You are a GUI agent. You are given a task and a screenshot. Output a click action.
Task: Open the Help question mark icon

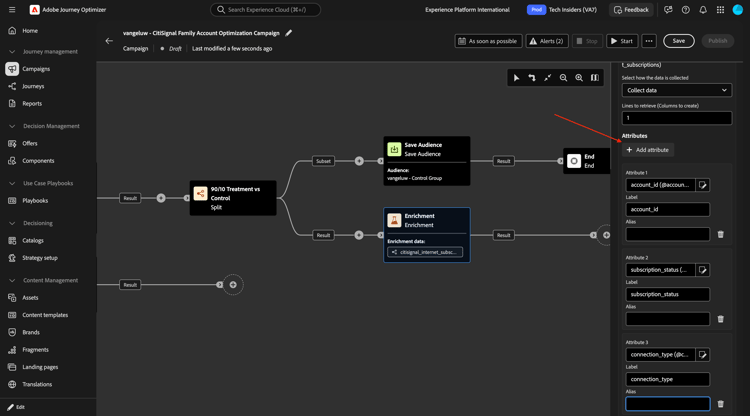pyautogui.click(x=685, y=10)
